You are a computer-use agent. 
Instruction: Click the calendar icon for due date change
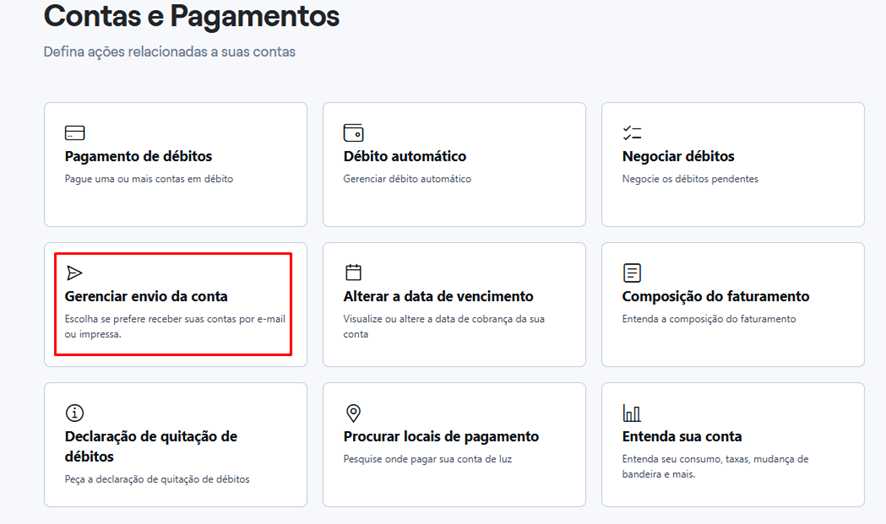[353, 272]
